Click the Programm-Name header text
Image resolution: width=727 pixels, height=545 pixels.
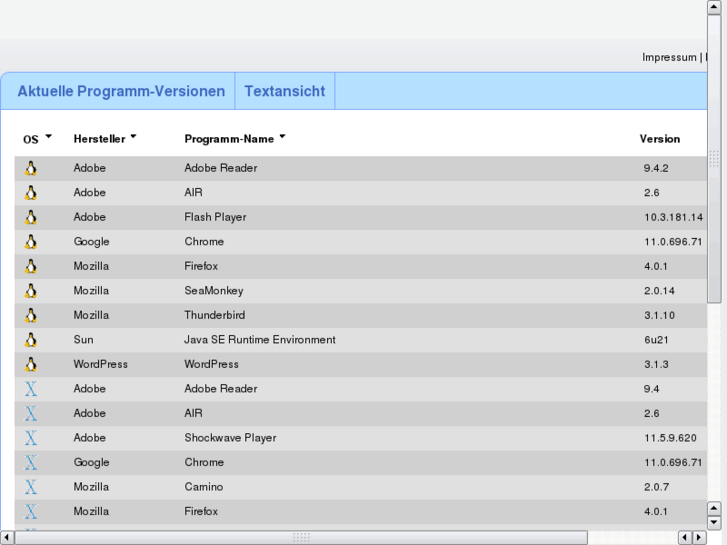(229, 139)
